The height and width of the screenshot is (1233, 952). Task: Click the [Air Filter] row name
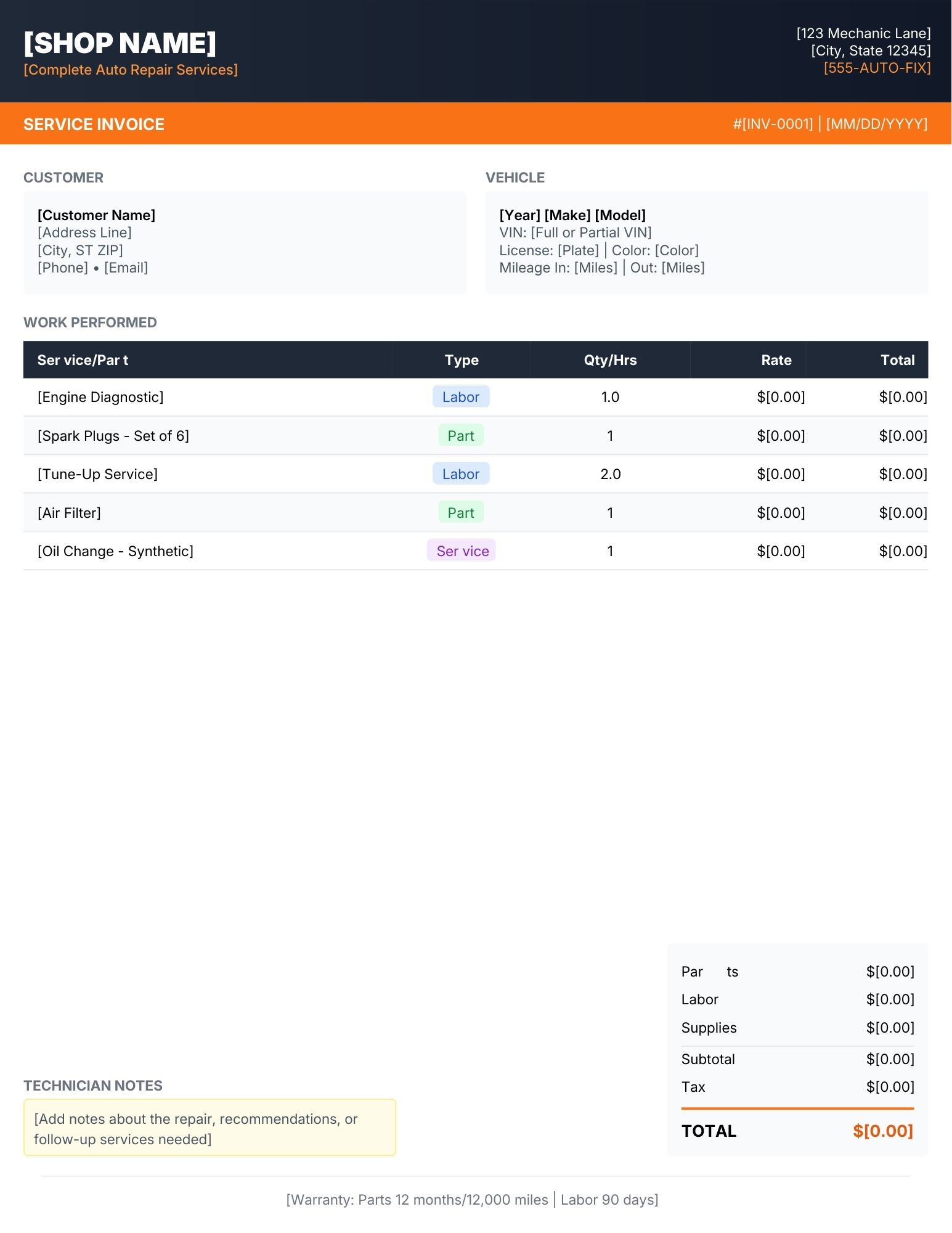click(x=69, y=513)
